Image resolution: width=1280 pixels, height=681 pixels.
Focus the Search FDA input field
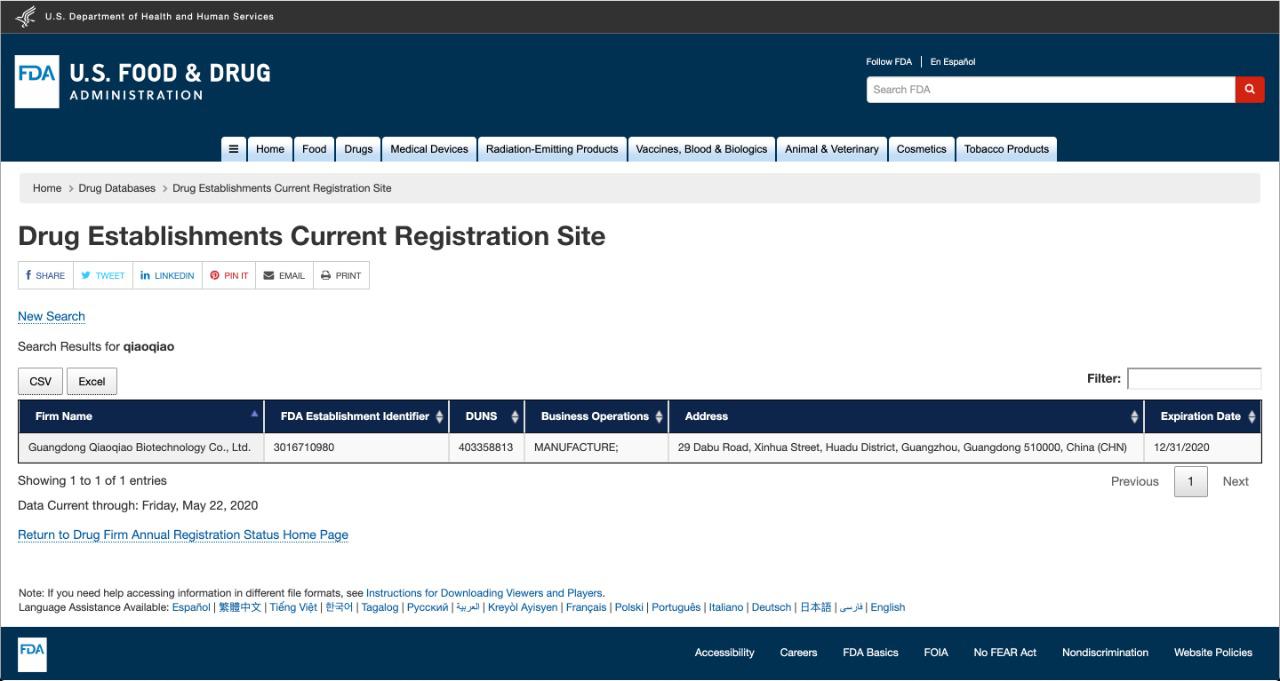point(1051,89)
